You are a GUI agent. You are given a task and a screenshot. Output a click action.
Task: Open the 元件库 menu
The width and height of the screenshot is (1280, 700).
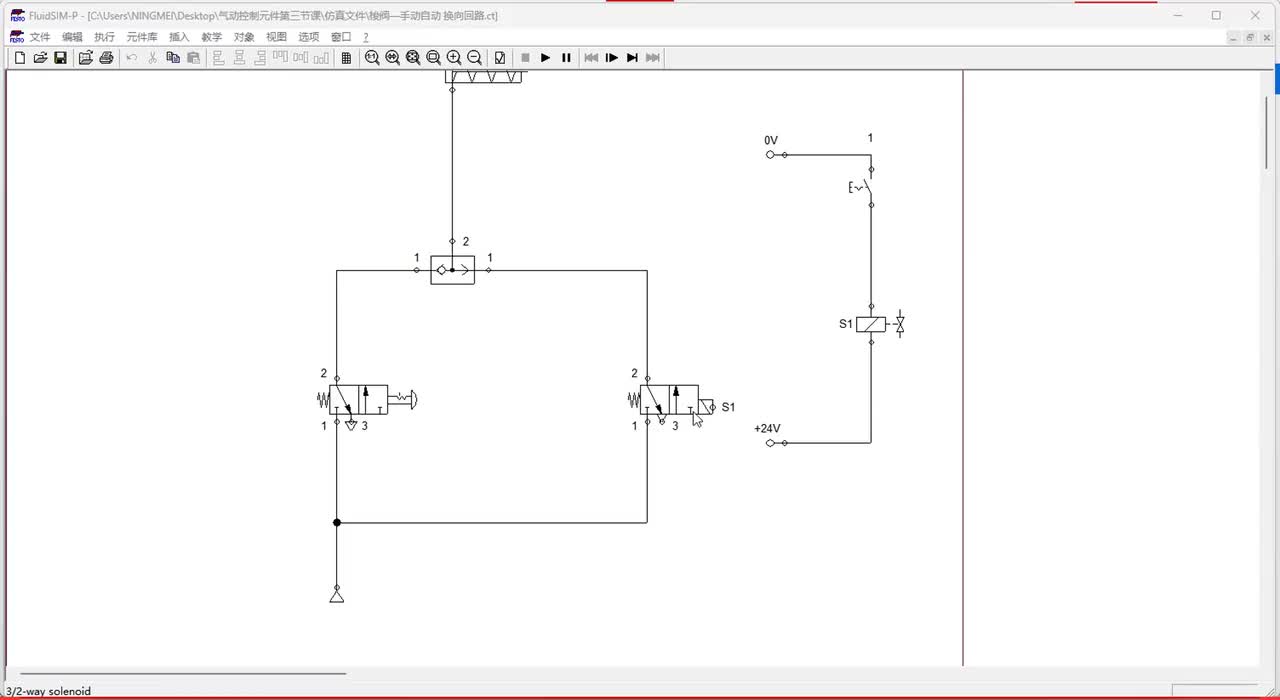142,37
